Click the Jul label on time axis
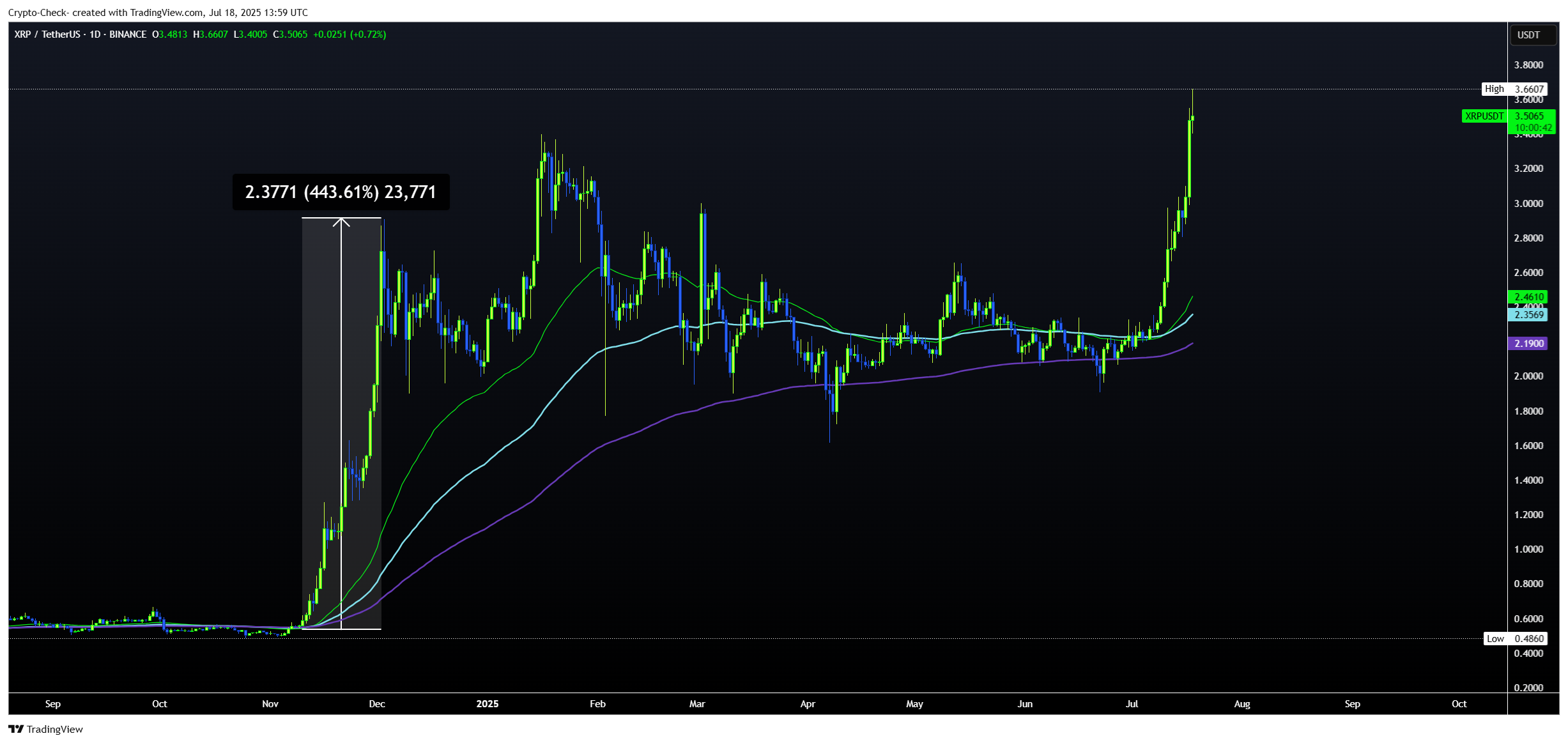Image resolution: width=1568 pixels, height=743 pixels. point(1132,704)
